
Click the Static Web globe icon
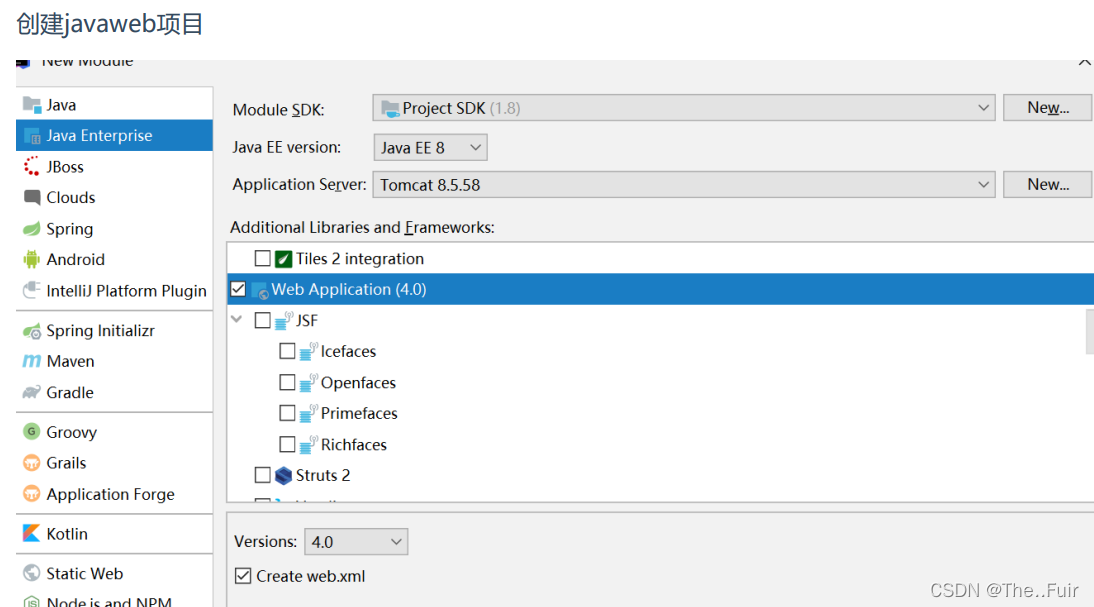(x=31, y=574)
